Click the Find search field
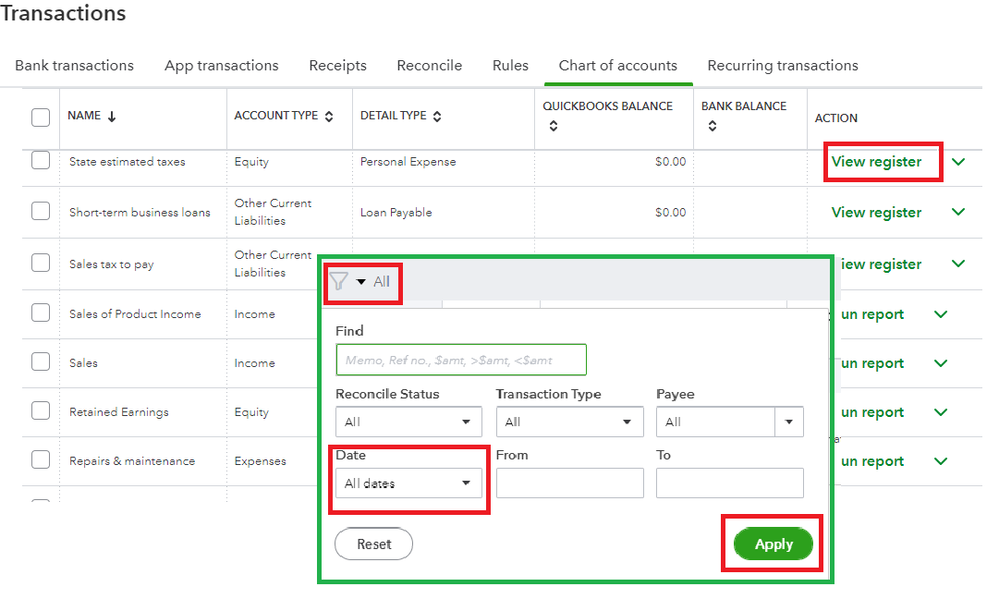999x613 pixels. tap(461, 360)
